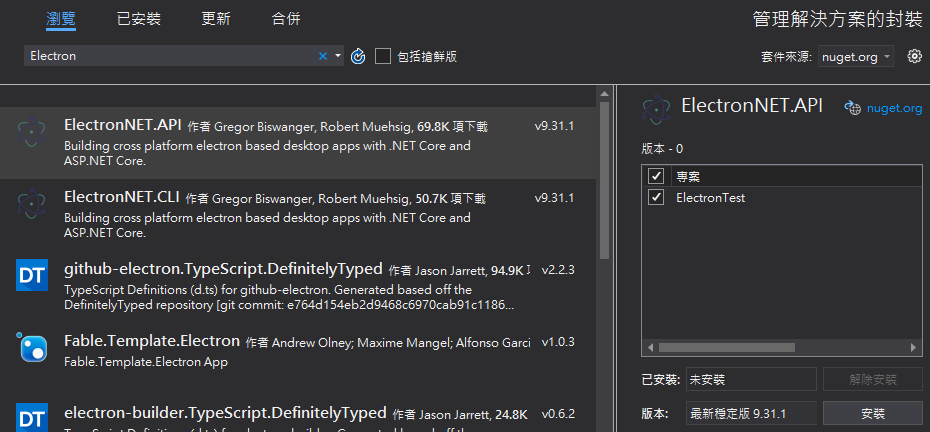
Task: Select electron-builder.TypeScript.DefinitelyTyped package title
Action: tap(225, 412)
